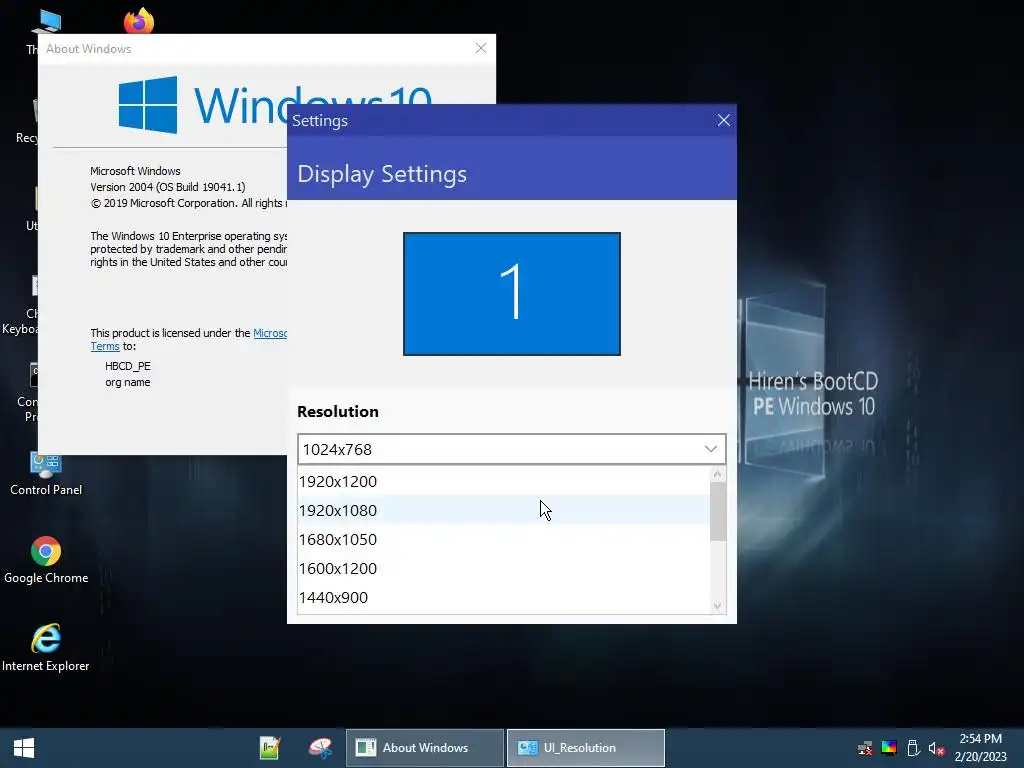The width and height of the screenshot is (1024, 768).
Task: Click the HBCD_PE licensee text
Action: point(128,366)
